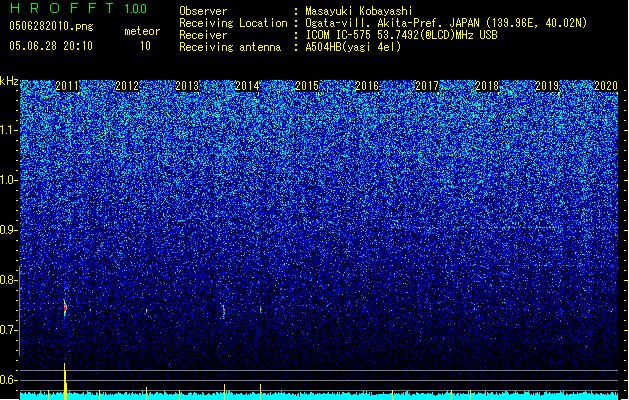
Task: Click the meteor count value 10
Action: coord(145,46)
